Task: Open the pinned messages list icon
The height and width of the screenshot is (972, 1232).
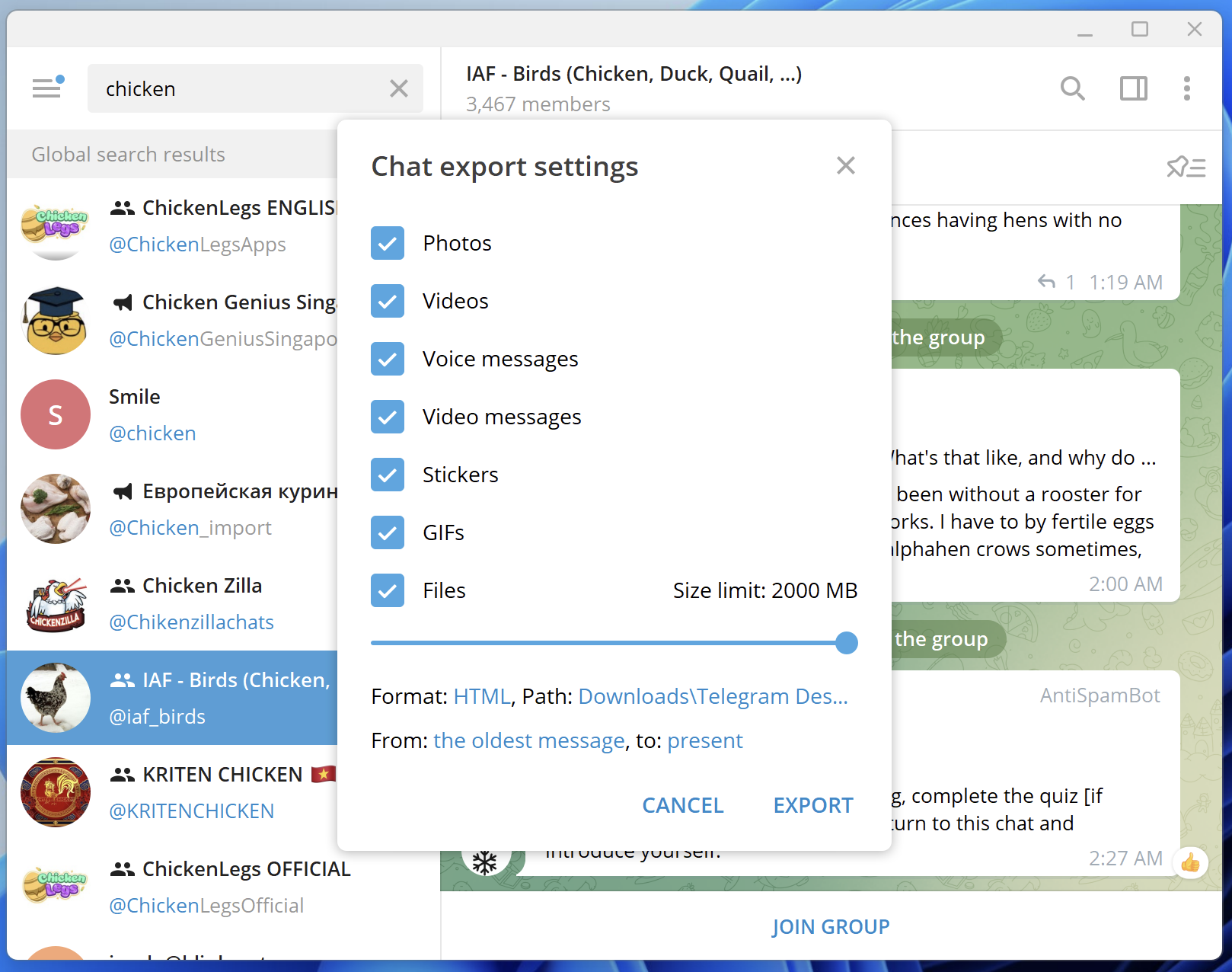Action: [1186, 167]
